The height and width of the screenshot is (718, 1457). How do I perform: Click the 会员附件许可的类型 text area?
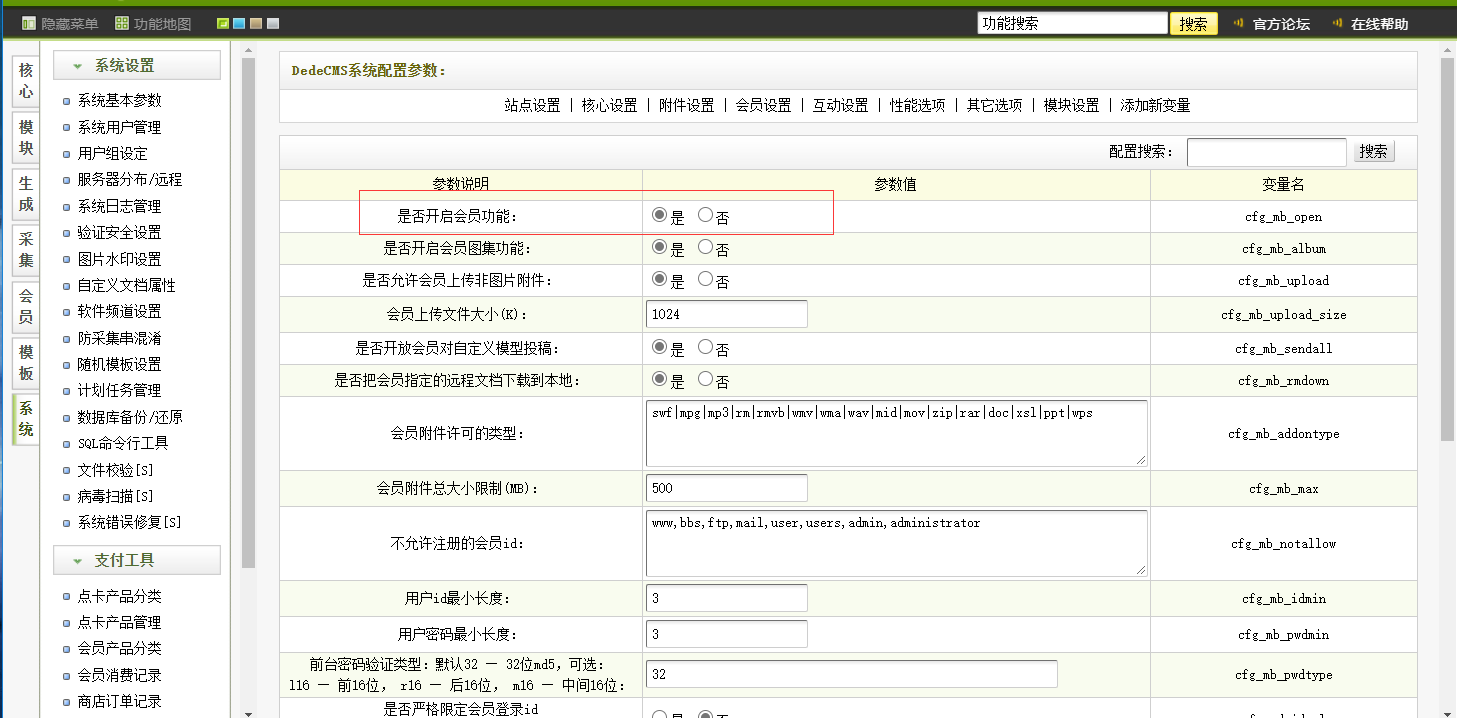coord(896,433)
